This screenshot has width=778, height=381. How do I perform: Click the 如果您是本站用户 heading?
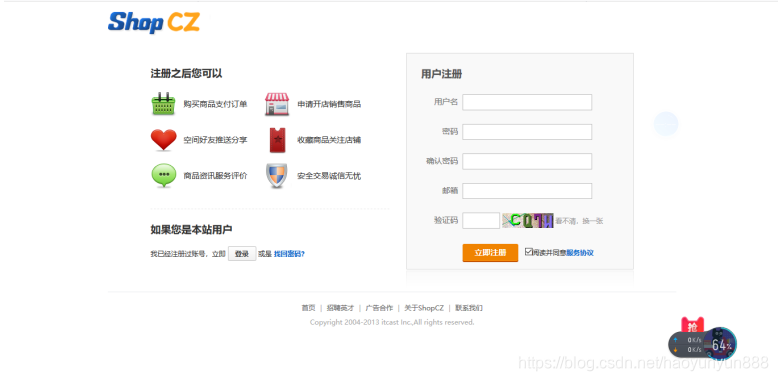[x=191, y=230]
